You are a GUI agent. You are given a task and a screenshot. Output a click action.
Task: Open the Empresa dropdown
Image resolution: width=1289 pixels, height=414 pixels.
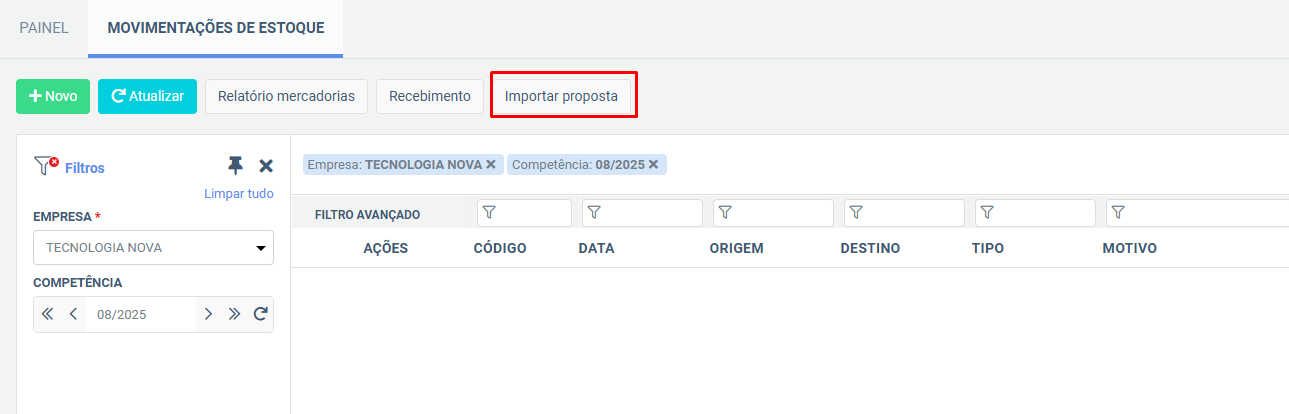(153, 248)
